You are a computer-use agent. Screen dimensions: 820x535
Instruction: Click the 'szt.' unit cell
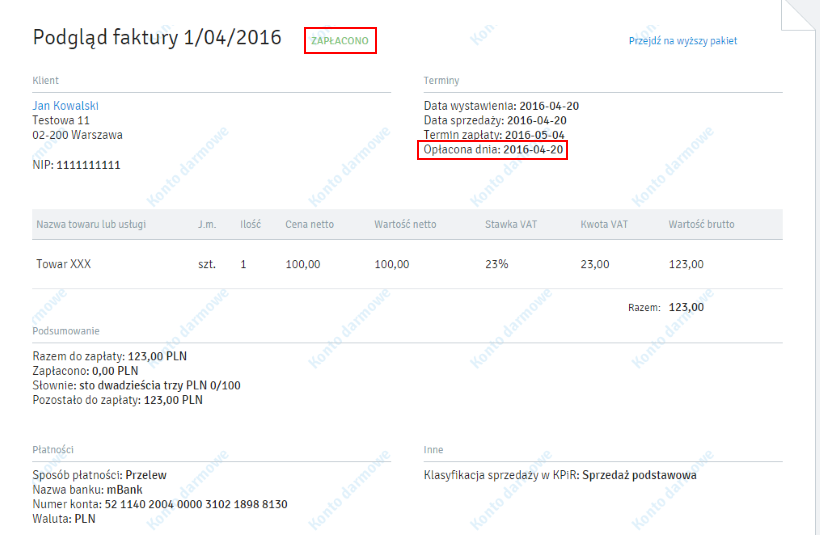click(207, 264)
